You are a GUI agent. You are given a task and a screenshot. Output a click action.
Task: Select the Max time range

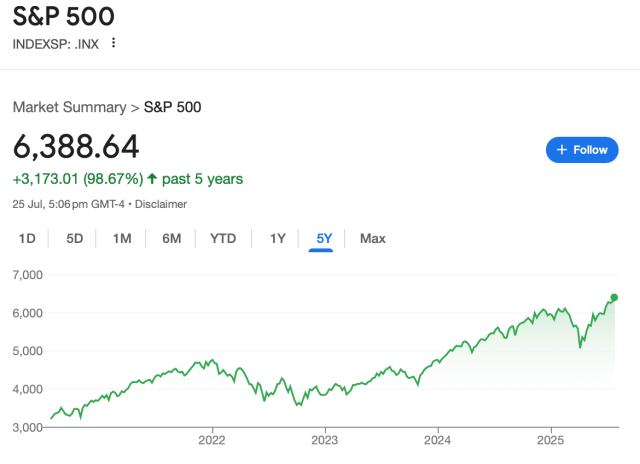(x=373, y=238)
